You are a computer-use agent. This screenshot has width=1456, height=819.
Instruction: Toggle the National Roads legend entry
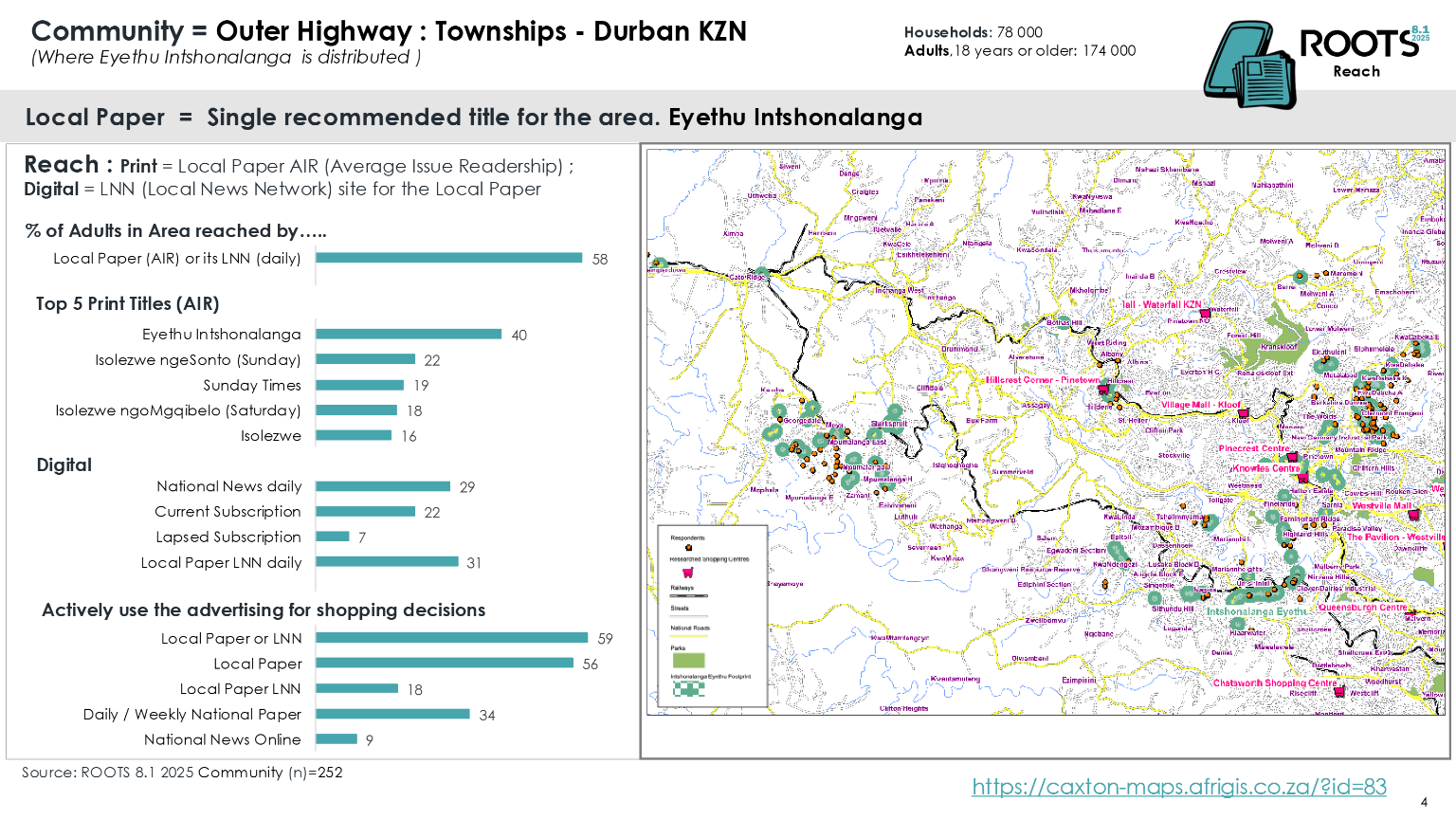(689, 635)
